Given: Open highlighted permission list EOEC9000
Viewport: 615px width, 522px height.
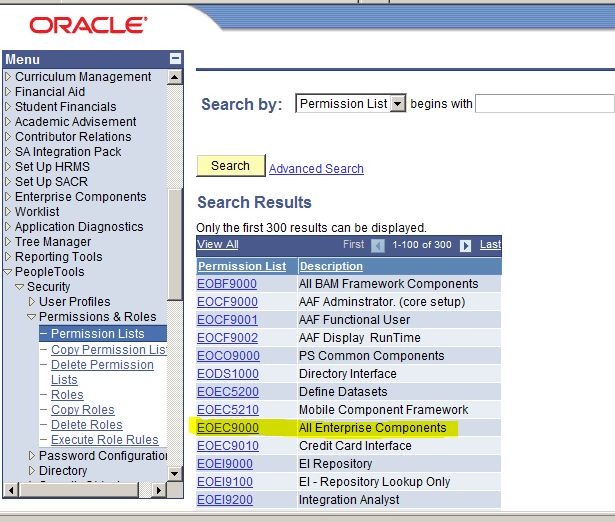Looking at the screenshot, I should tap(227, 428).
